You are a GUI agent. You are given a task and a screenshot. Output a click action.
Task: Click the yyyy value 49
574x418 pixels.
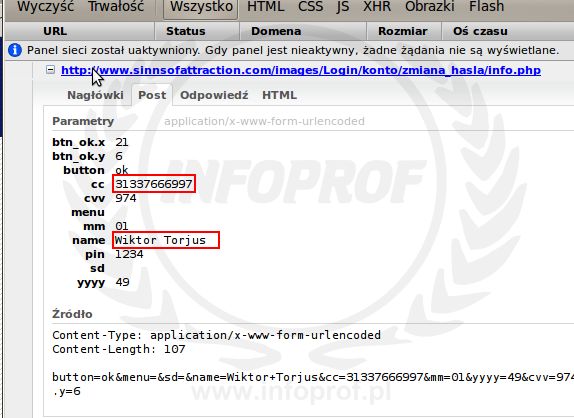click(x=122, y=282)
